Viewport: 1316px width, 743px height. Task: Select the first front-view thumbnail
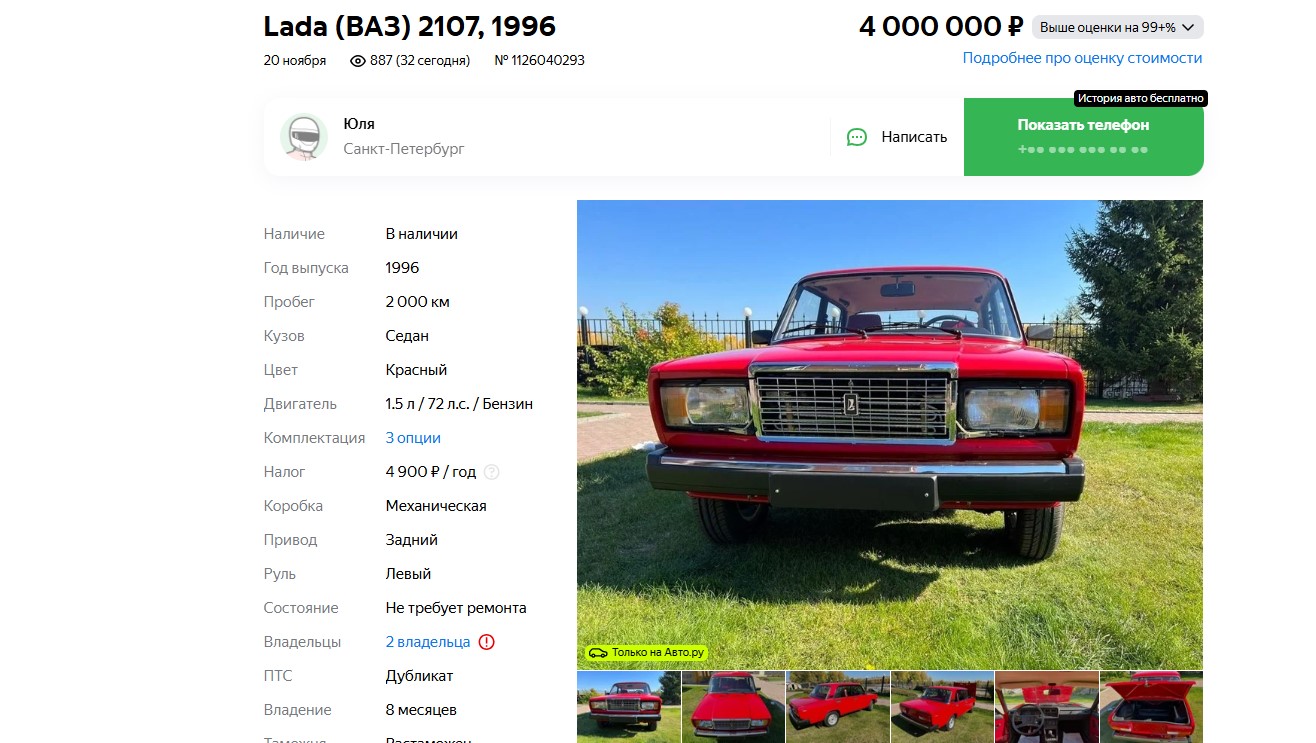(628, 707)
